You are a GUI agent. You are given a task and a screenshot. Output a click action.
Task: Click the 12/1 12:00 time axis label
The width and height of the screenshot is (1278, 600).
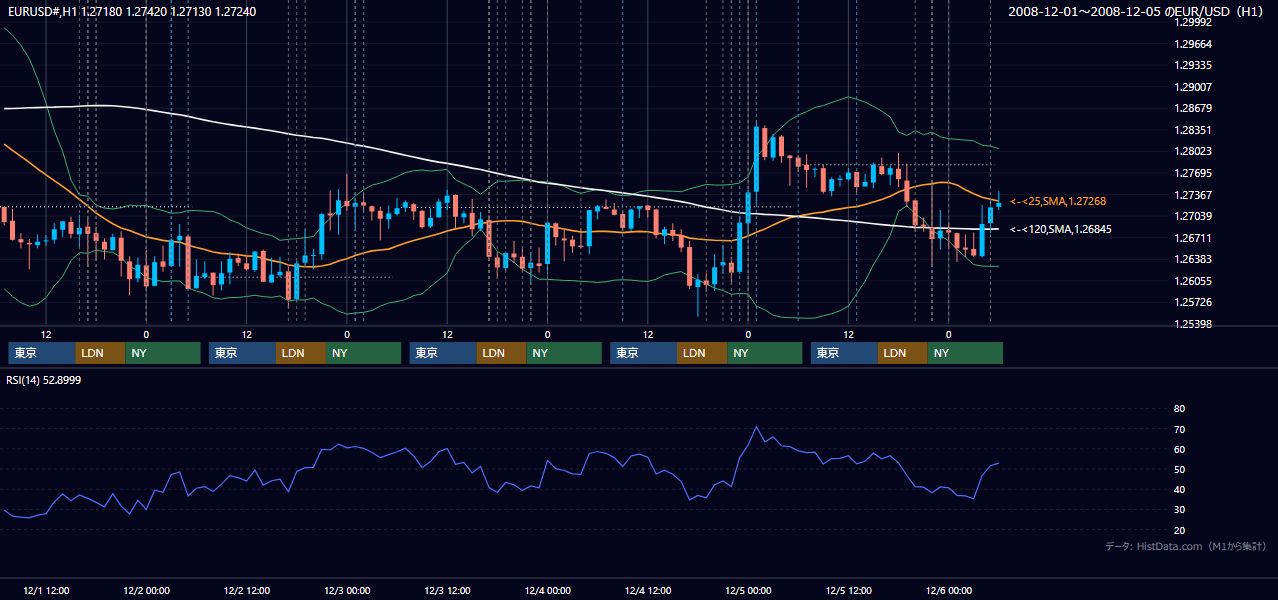coord(45,590)
